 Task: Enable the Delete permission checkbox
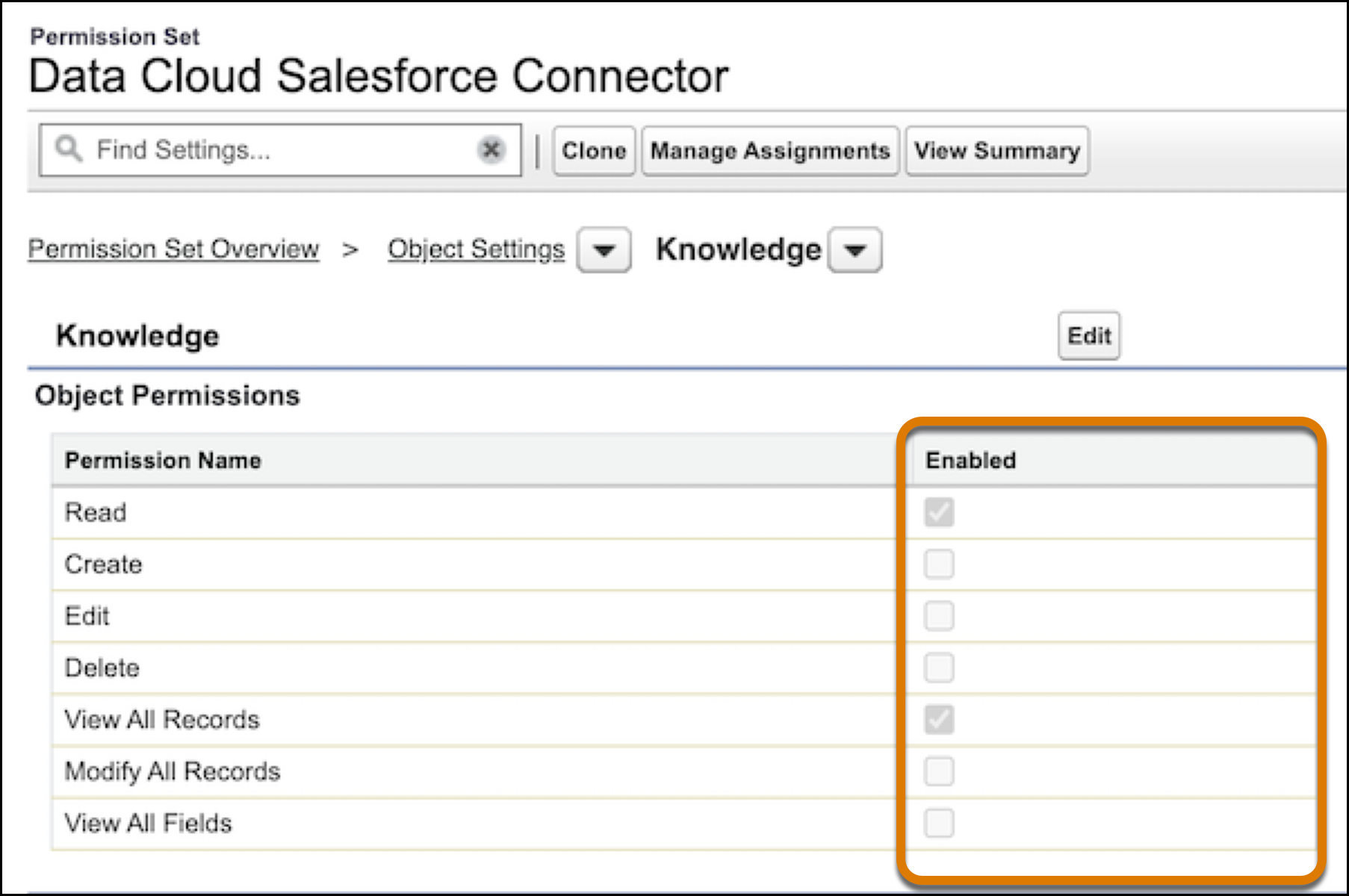click(x=938, y=668)
